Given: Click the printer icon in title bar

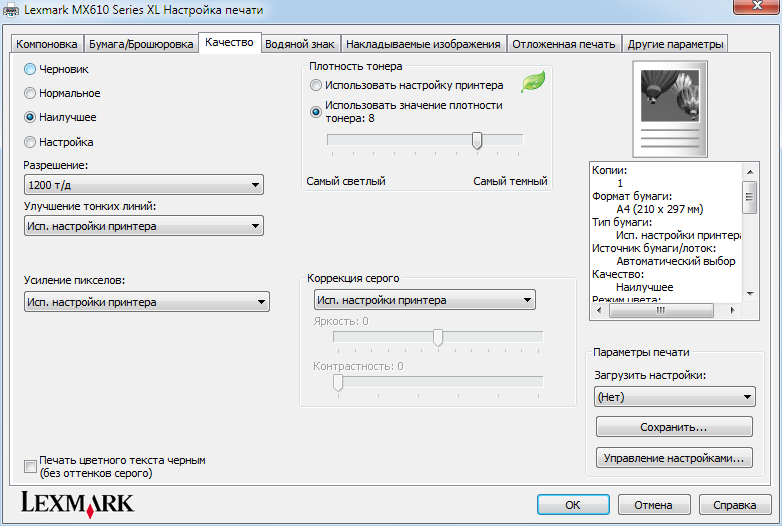Looking at the screenshot, I should point(10,10).
